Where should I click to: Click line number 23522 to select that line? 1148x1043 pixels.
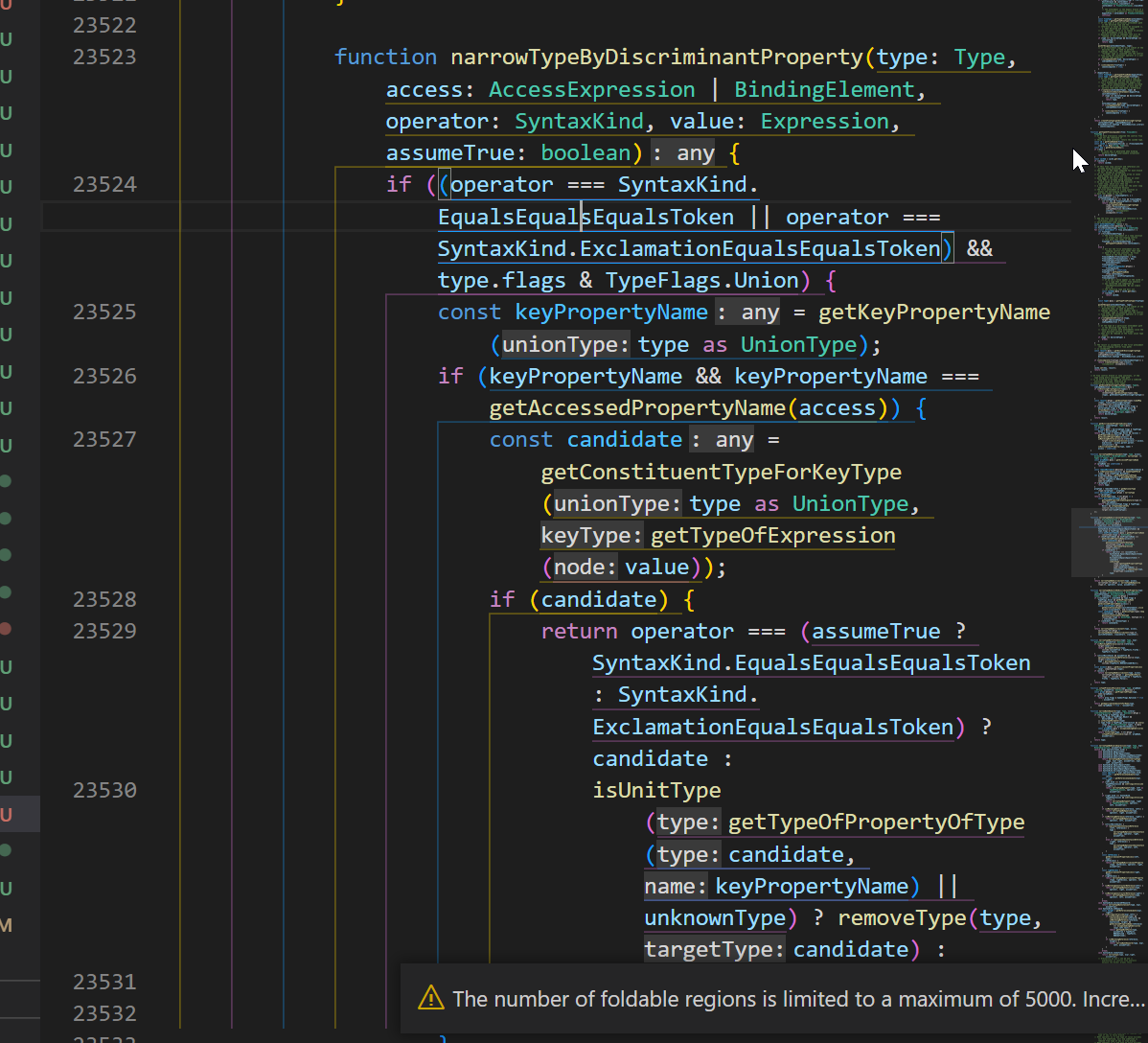pos(104,24)
